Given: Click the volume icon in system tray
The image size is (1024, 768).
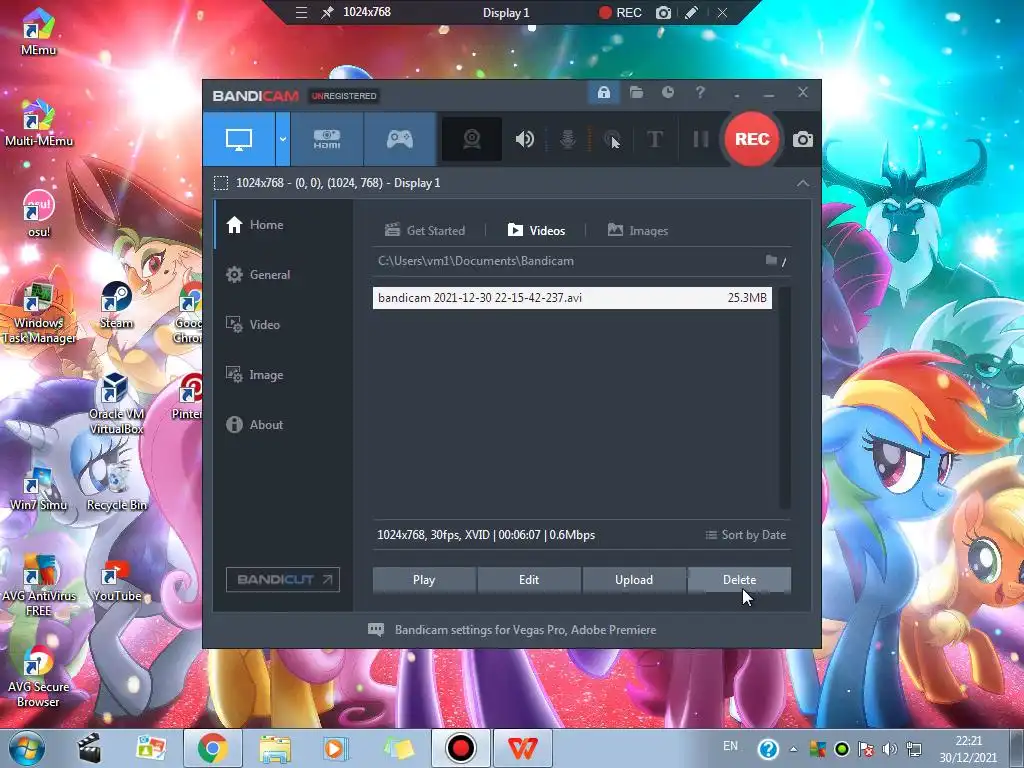Looking at the screenshot, I should pyautogui.click(x=889, y=749).
